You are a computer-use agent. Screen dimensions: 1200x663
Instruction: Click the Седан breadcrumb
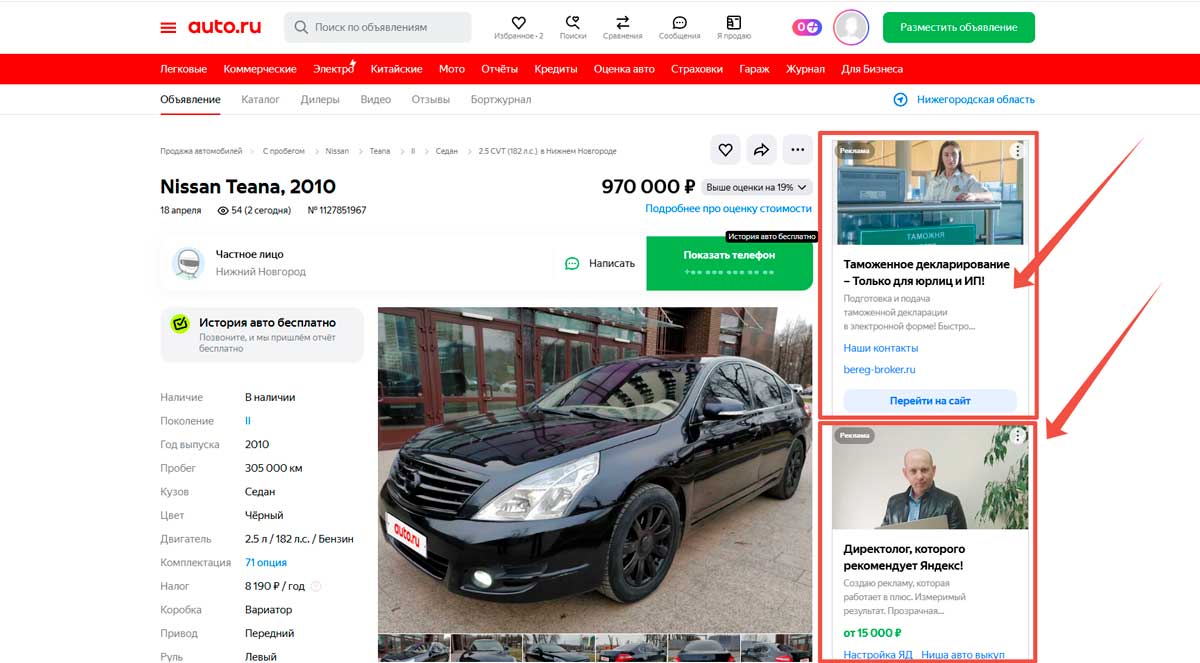[447, 151]
